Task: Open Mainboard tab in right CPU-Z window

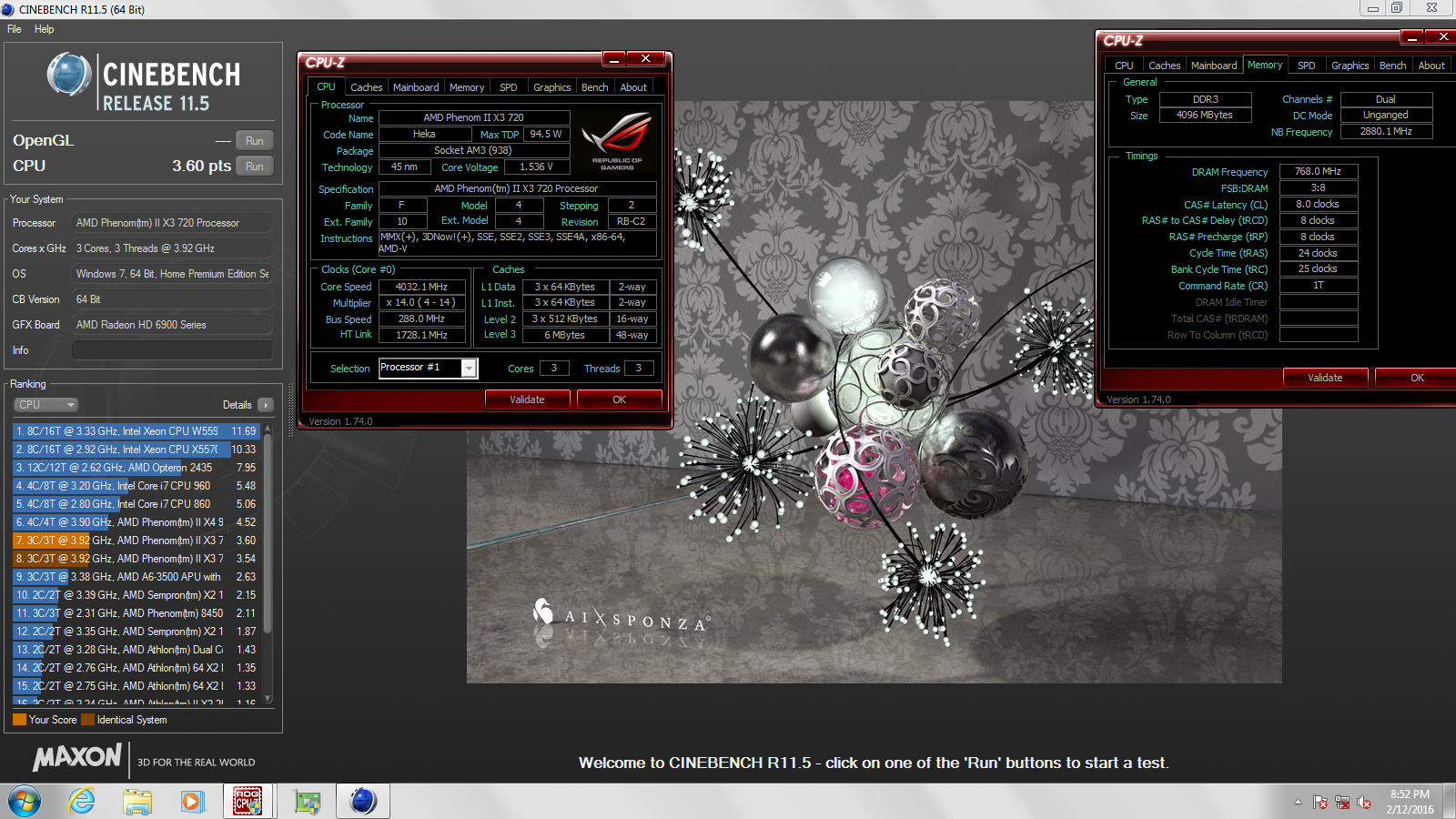Action: click(1214, 66)
